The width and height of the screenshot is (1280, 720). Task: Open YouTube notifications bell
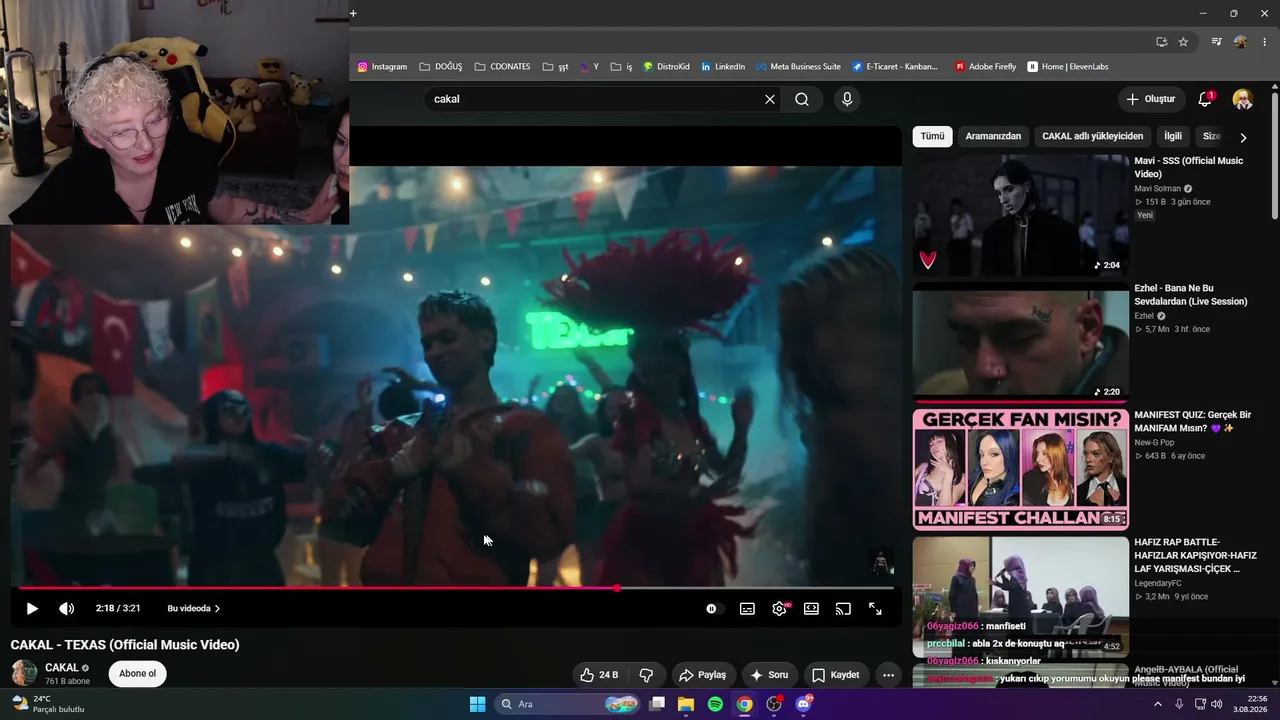tap(1205, 99)
